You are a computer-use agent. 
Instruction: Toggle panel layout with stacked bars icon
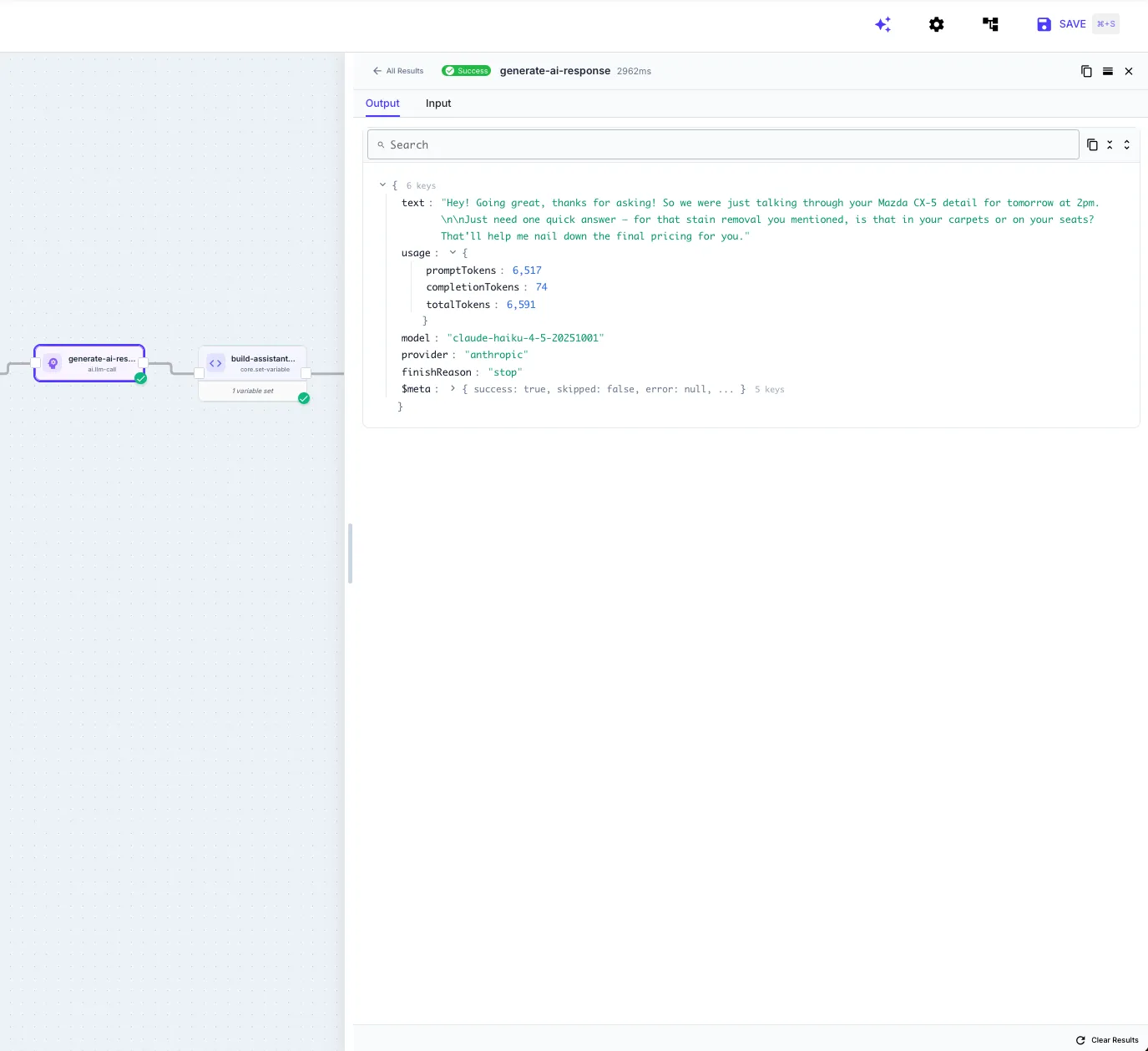1107,71
